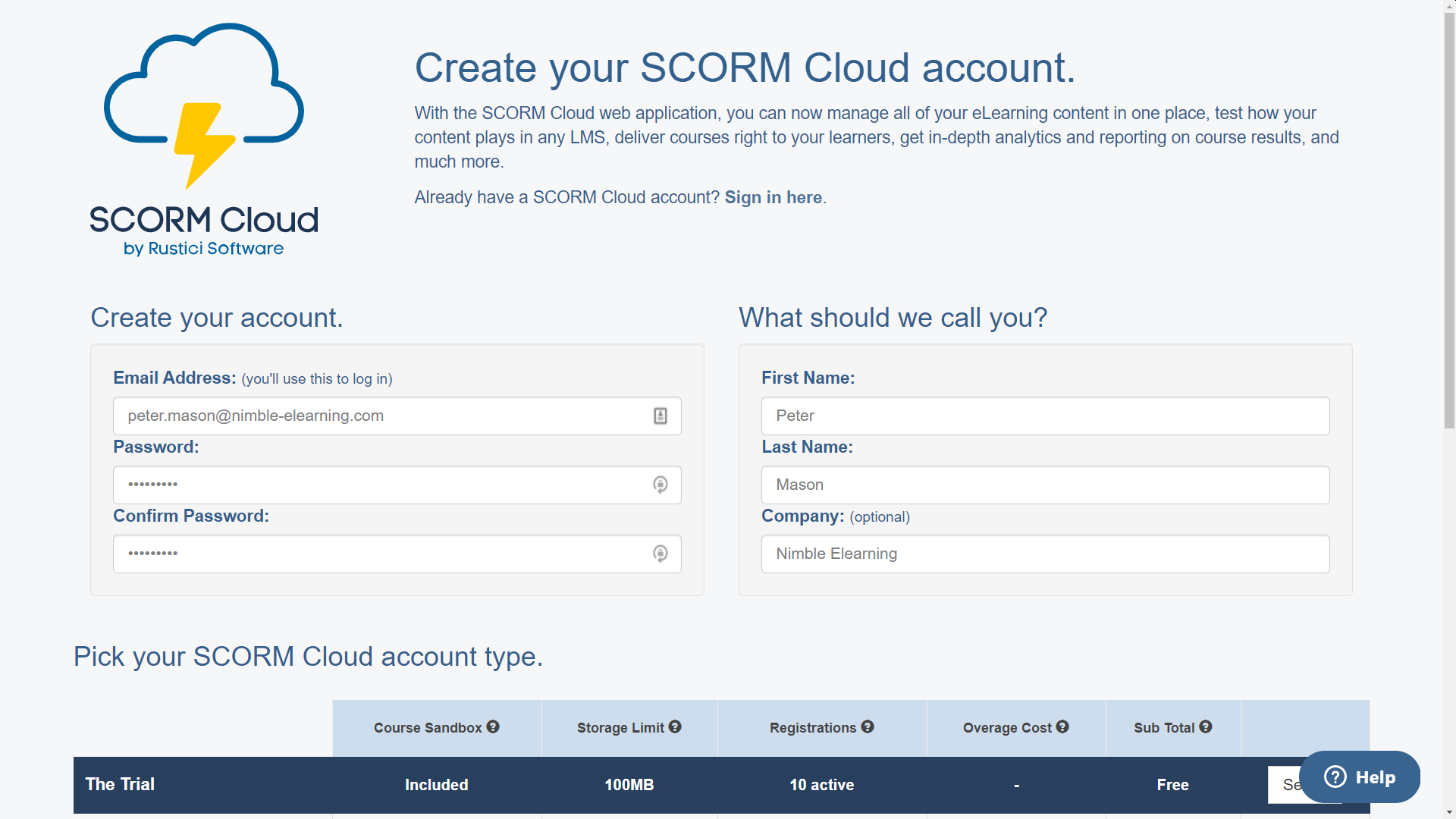Click the 'Last Name:' field label

tap(808, 447)
